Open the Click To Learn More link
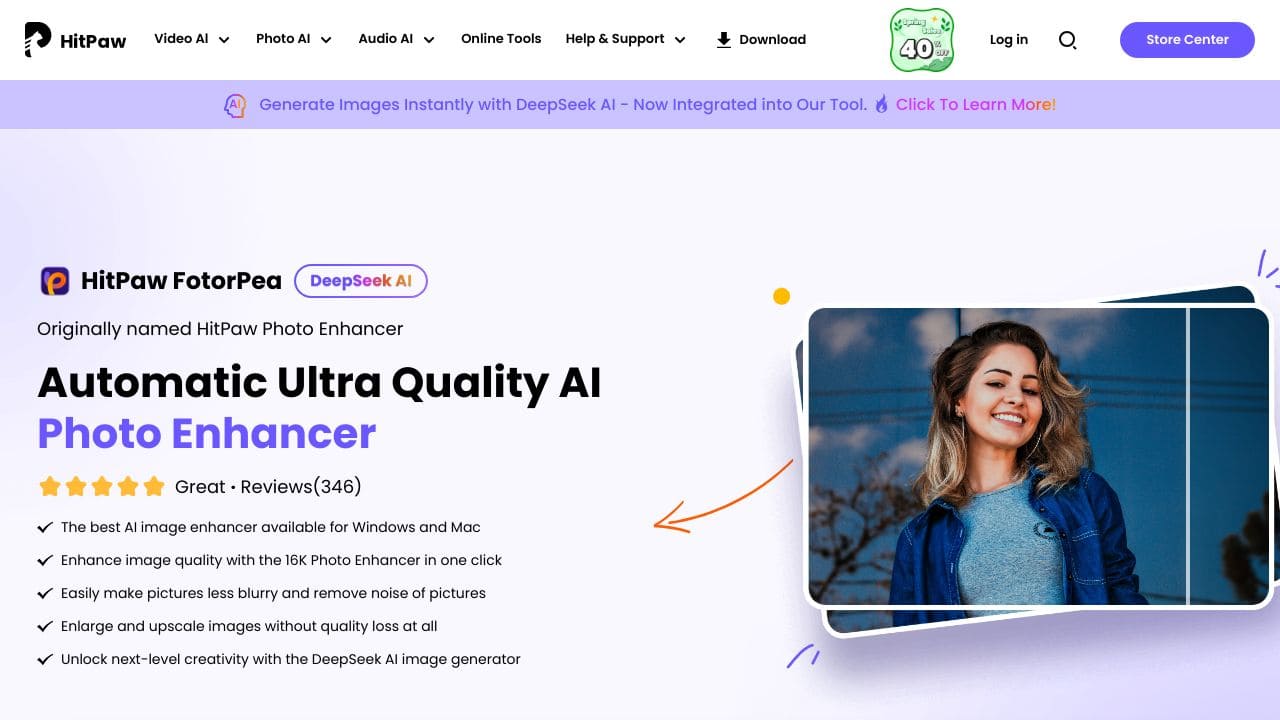1280x720 pixels. (x=976, y=104)
